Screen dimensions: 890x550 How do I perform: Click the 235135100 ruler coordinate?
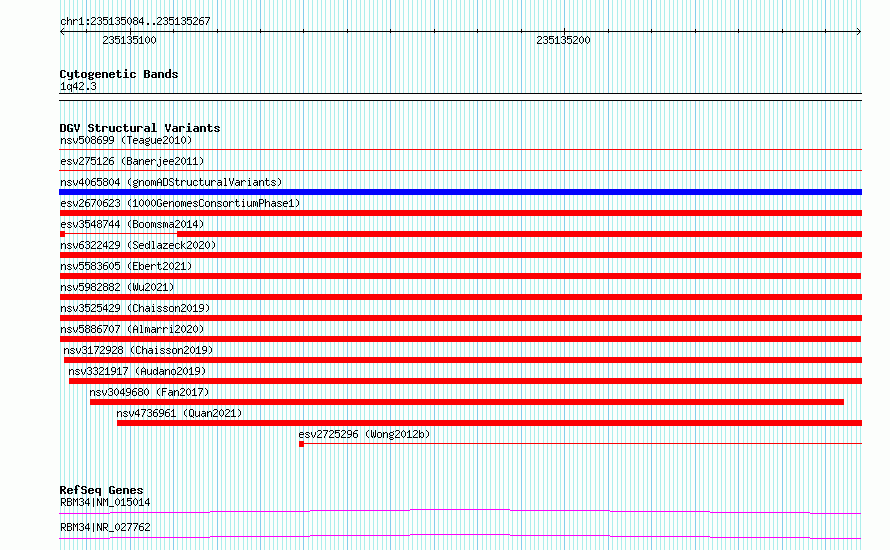pyautogui.click(x=129, y=40)
